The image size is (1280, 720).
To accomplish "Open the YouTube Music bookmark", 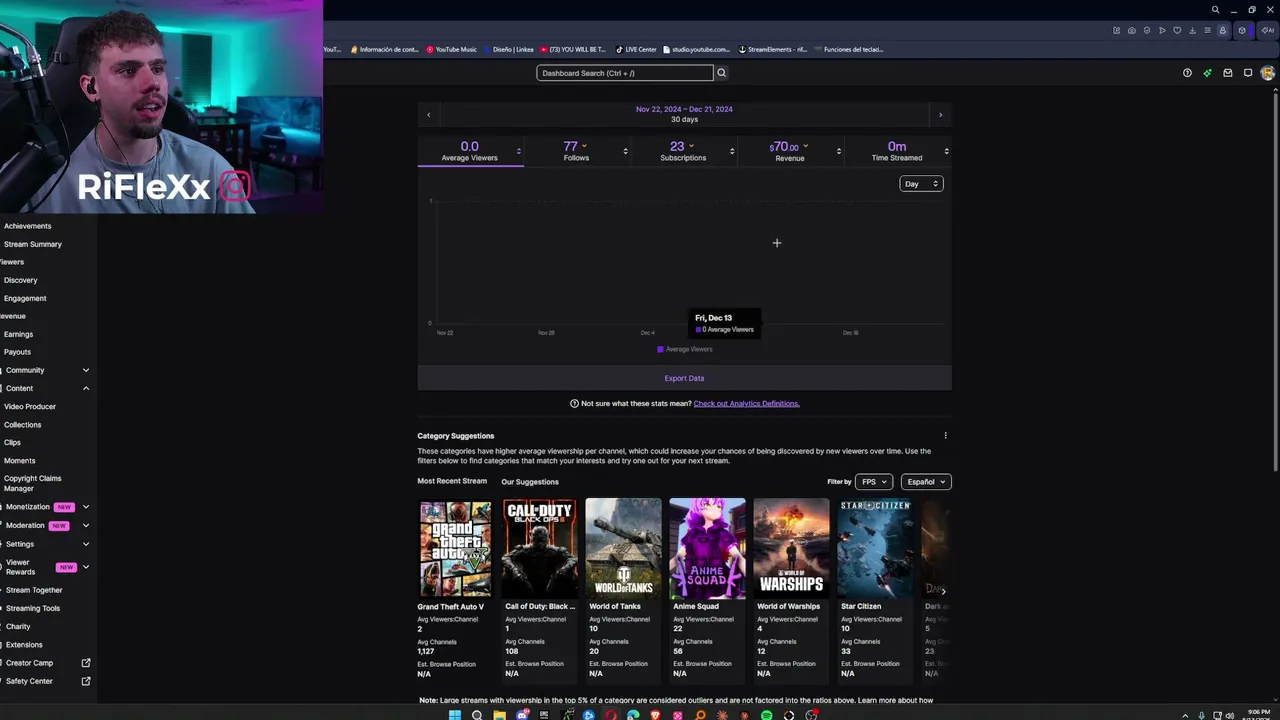I will pyautogui.click(x=452, y=49).
